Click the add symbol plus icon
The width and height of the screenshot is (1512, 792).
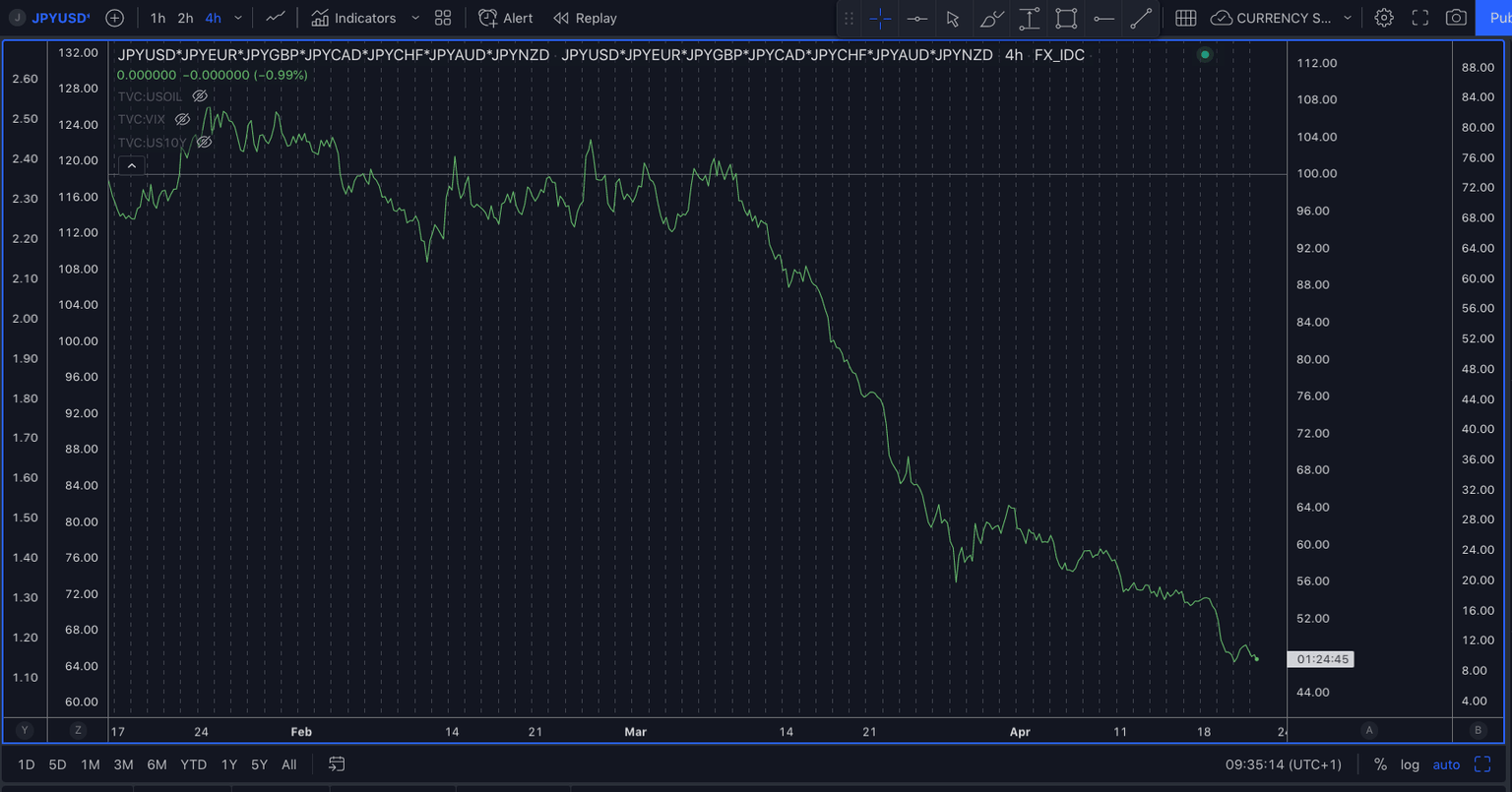tap(114, 18)
